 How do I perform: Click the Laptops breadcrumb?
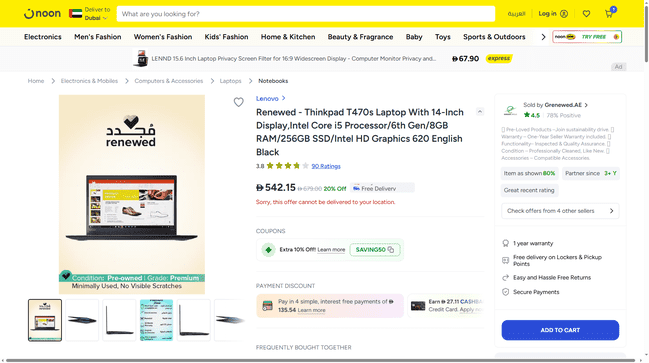click(230, 81)
